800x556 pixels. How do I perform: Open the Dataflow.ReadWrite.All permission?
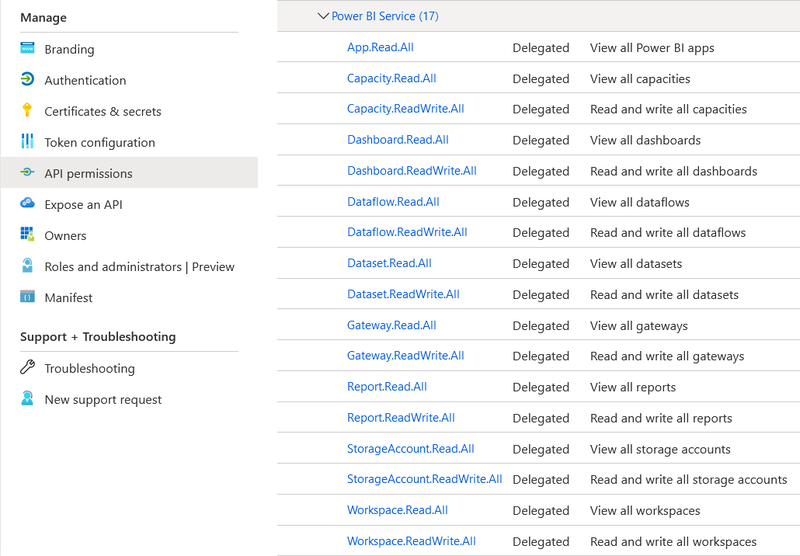407,232
